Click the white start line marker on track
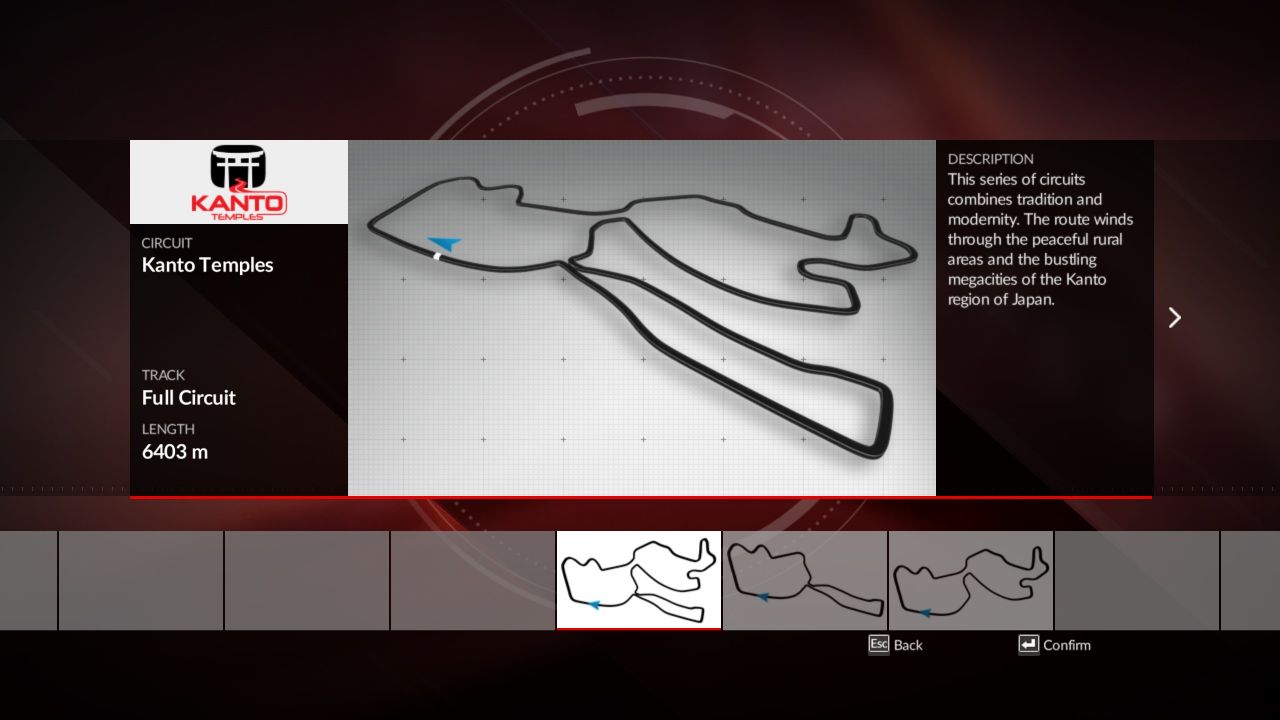 tap(437, 256)
